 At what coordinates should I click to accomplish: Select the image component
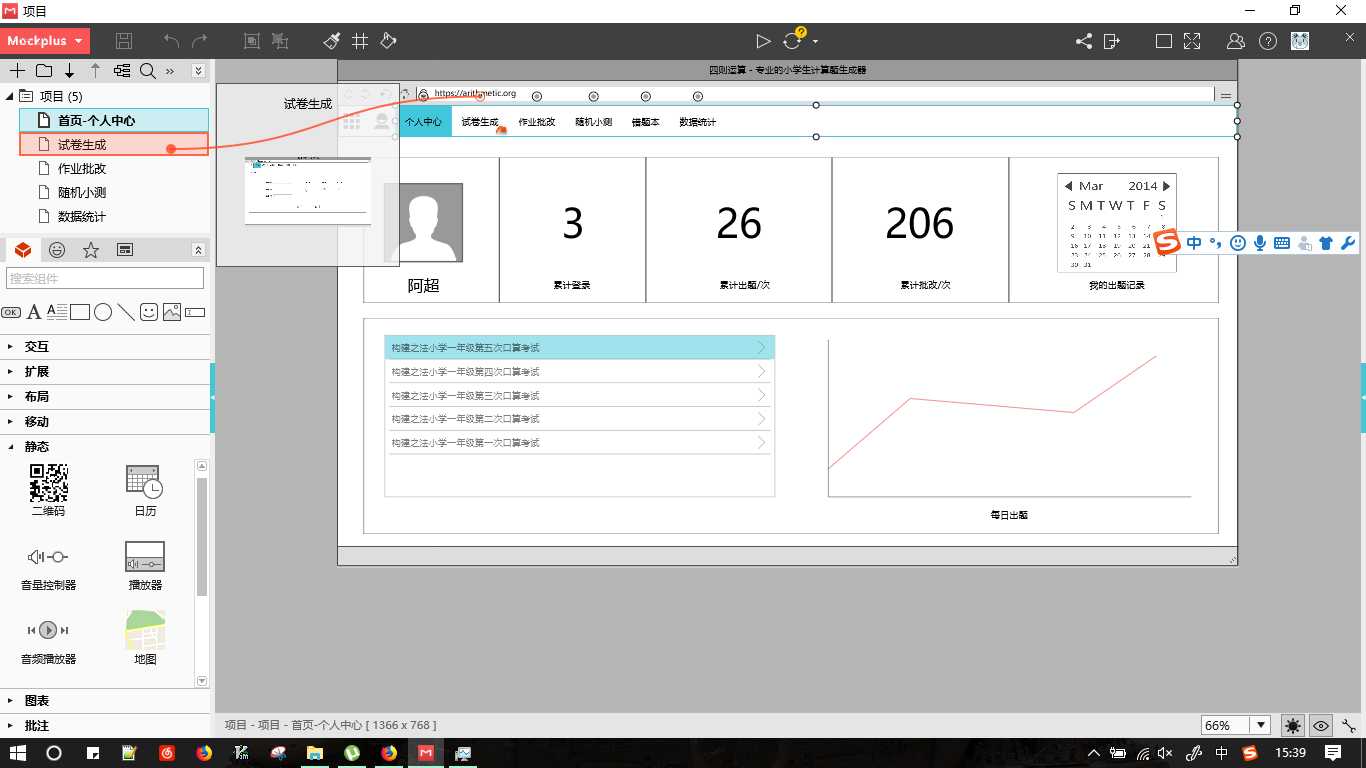[172, 312]
